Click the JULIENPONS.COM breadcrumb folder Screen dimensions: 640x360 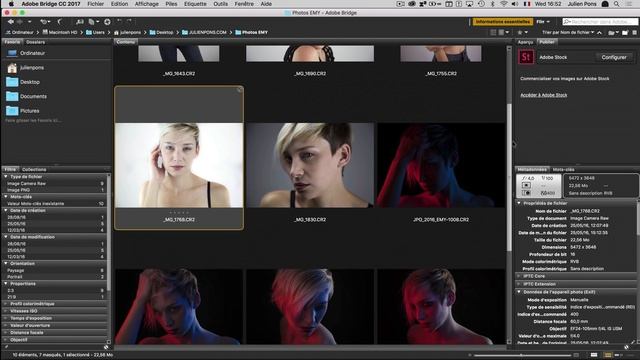pos(204,32)
